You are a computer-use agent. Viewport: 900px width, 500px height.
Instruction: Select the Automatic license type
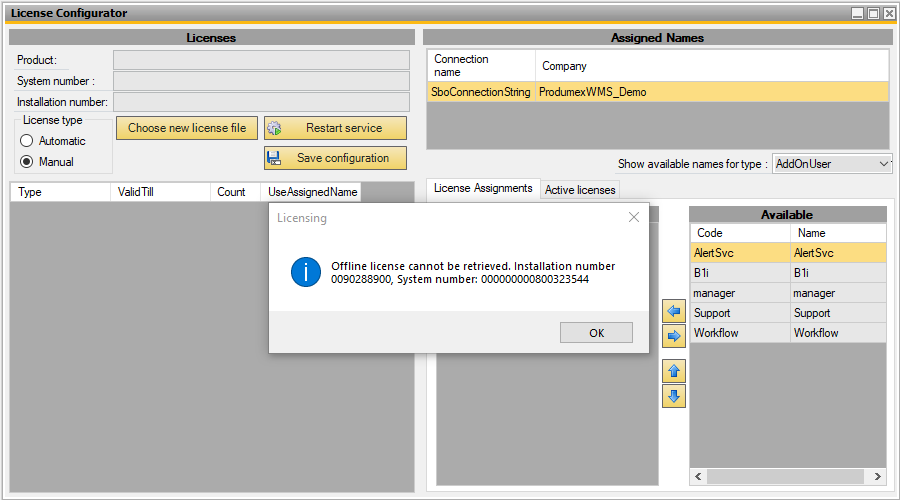point(27,141)
